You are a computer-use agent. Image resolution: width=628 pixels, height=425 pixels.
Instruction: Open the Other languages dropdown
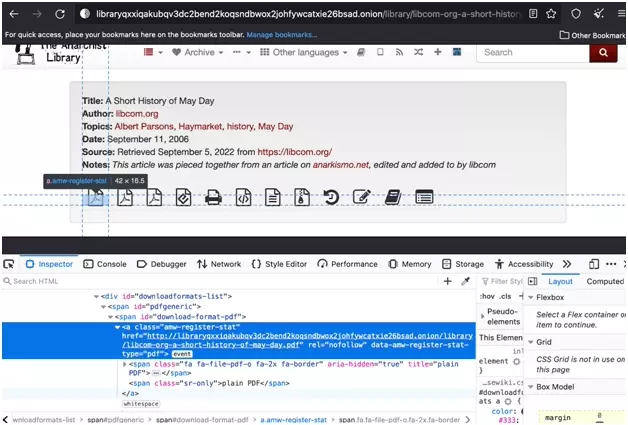click(x=304, y=52)
